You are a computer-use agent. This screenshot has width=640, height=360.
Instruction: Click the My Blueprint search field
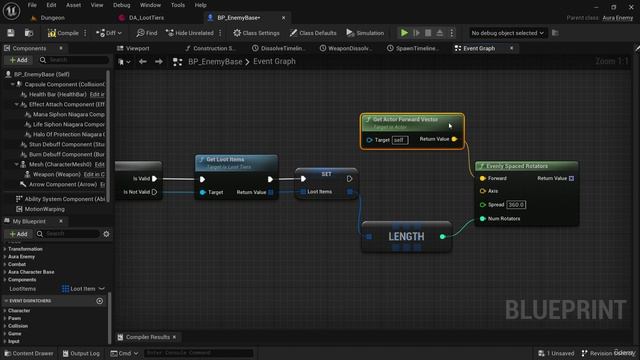click(x=67, y=234)
